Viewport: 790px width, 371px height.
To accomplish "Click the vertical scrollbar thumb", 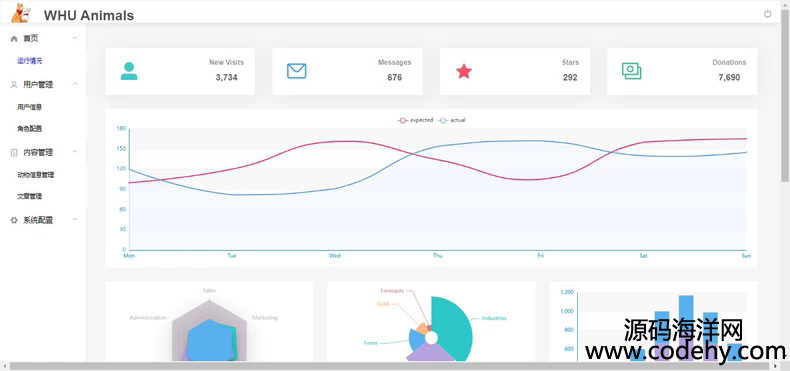I will click(x=785, y=96).
